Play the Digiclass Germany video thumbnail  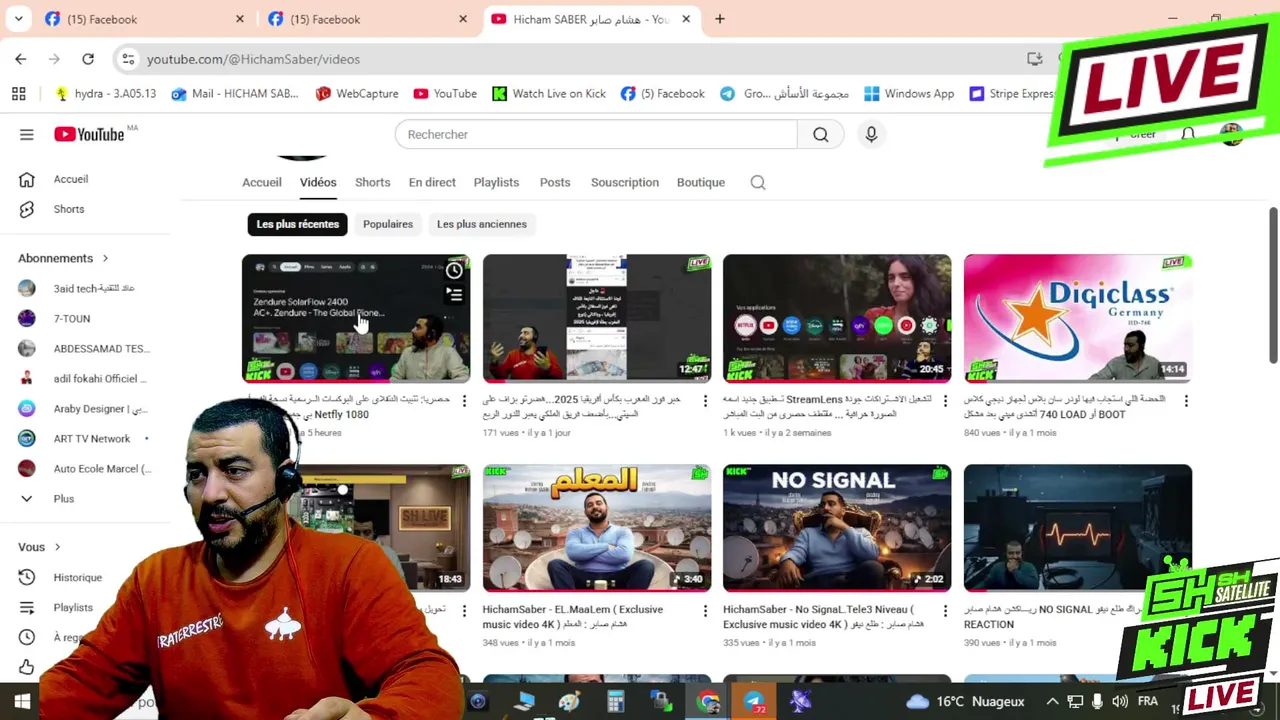coord(1078,318)
